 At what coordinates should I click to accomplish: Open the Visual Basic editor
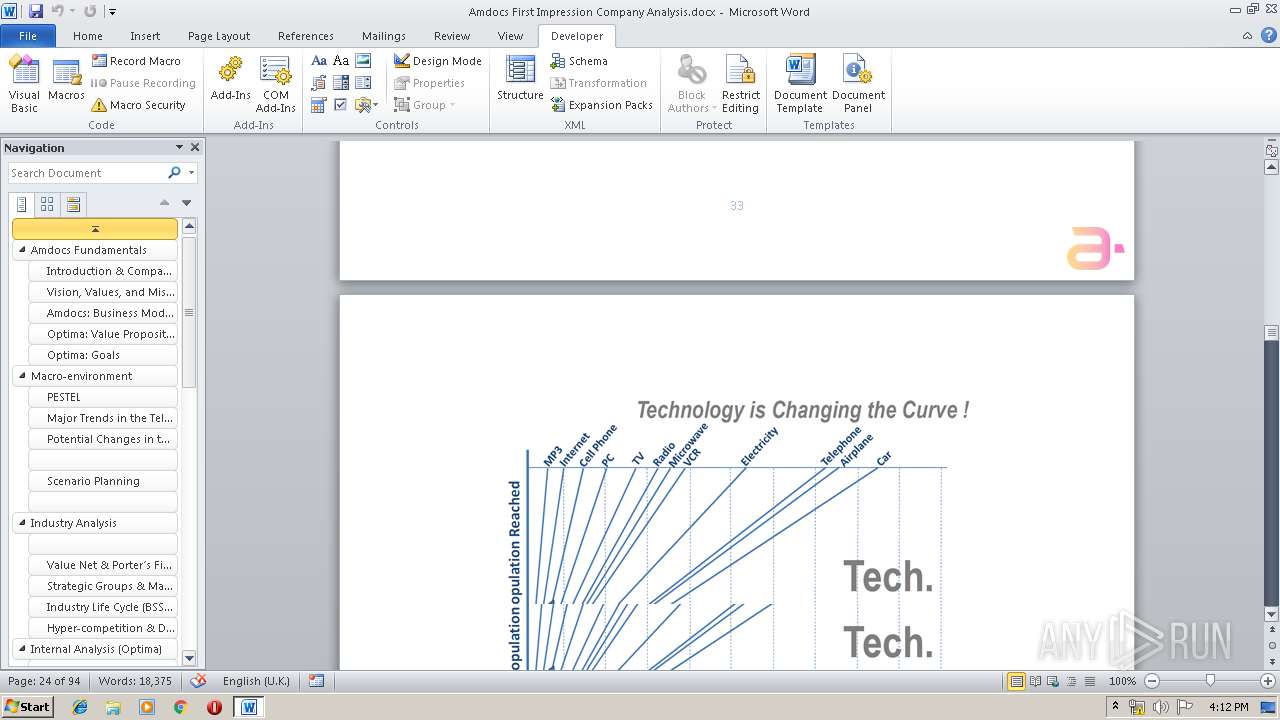(24, 84)
